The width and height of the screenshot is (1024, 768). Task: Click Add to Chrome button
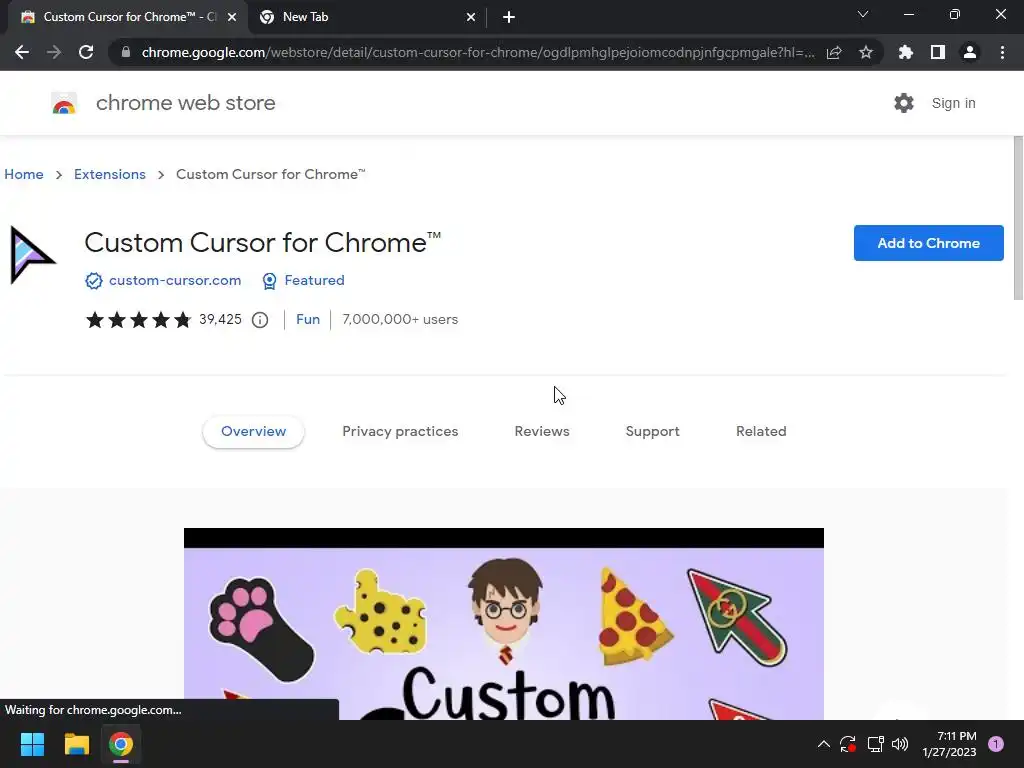pyautogui.click(x=928, y=243)
